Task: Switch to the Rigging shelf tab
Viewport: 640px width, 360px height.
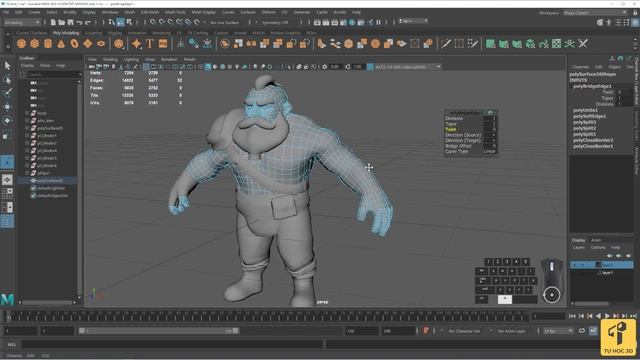Action: pos(115,33)
